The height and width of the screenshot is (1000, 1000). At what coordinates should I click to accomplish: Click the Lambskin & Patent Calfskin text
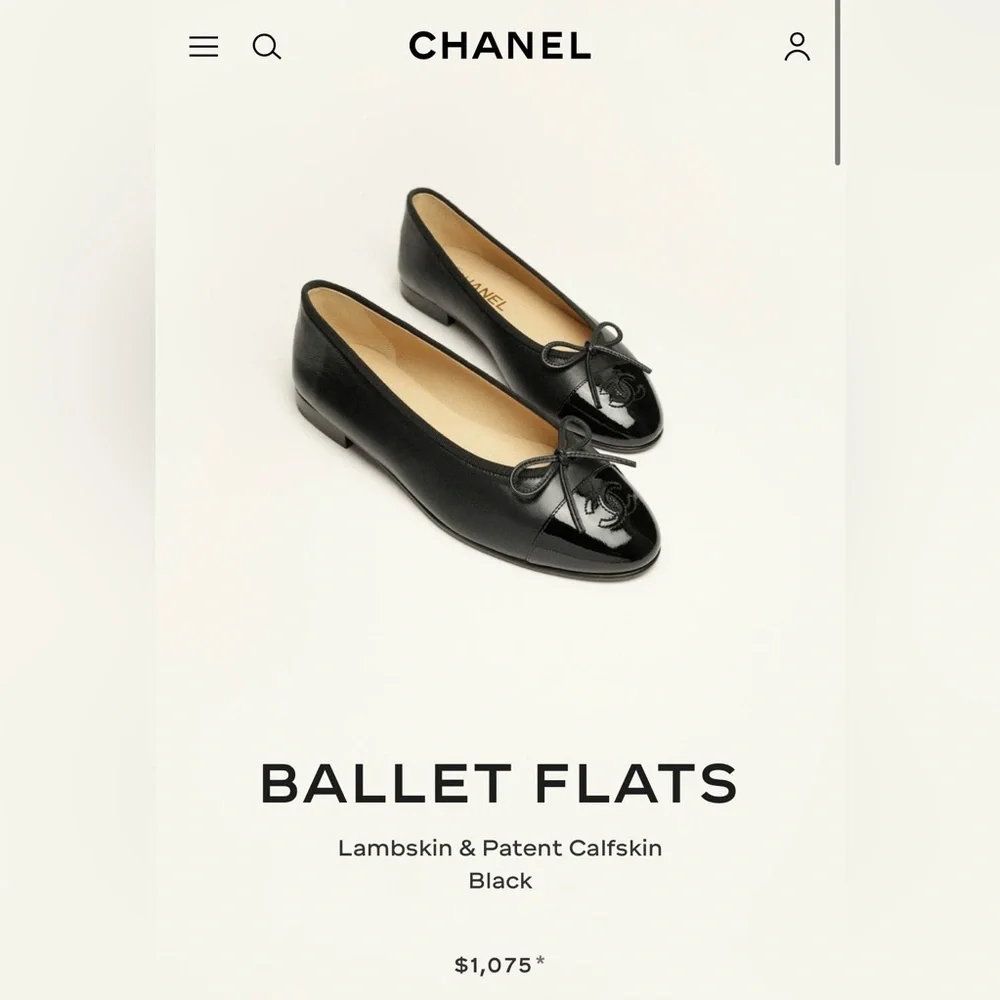tap(499, 848)
